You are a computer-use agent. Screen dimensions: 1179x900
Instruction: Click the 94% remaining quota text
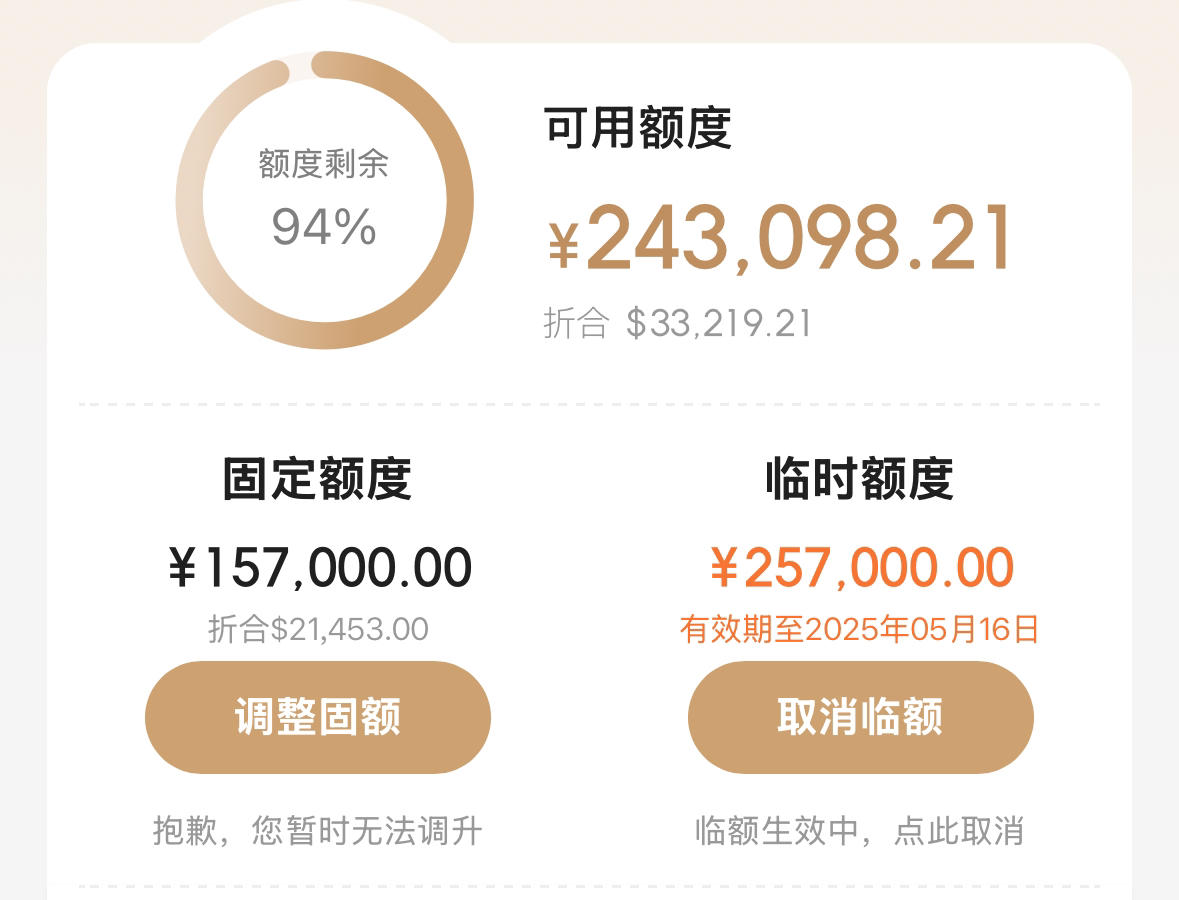coord(323,226)
